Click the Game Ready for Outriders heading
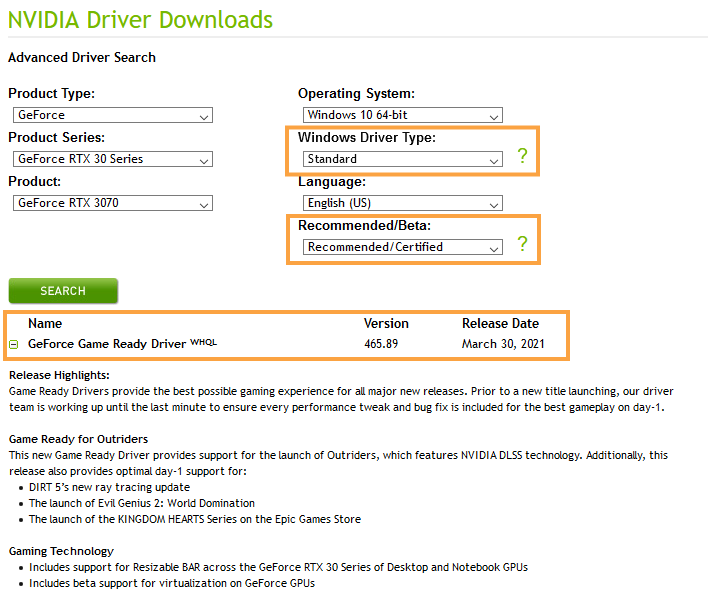Screen dimensions: 713x594 pyautogui.click(x=78, y=439)
